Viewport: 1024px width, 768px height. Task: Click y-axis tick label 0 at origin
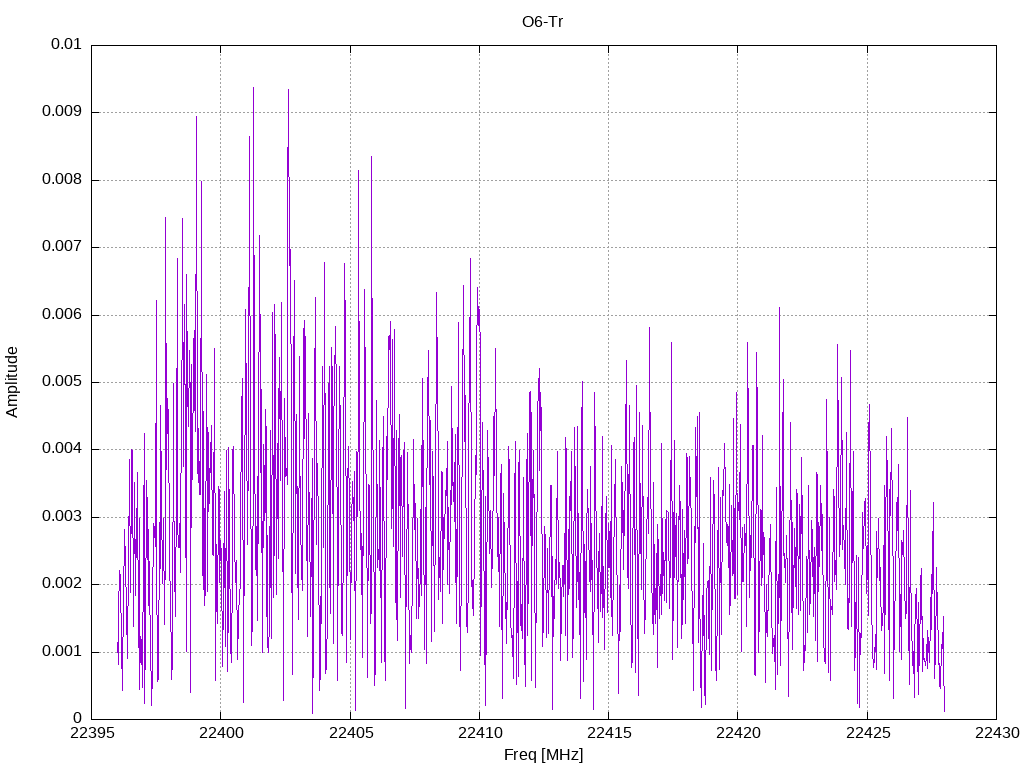point(78,719)
